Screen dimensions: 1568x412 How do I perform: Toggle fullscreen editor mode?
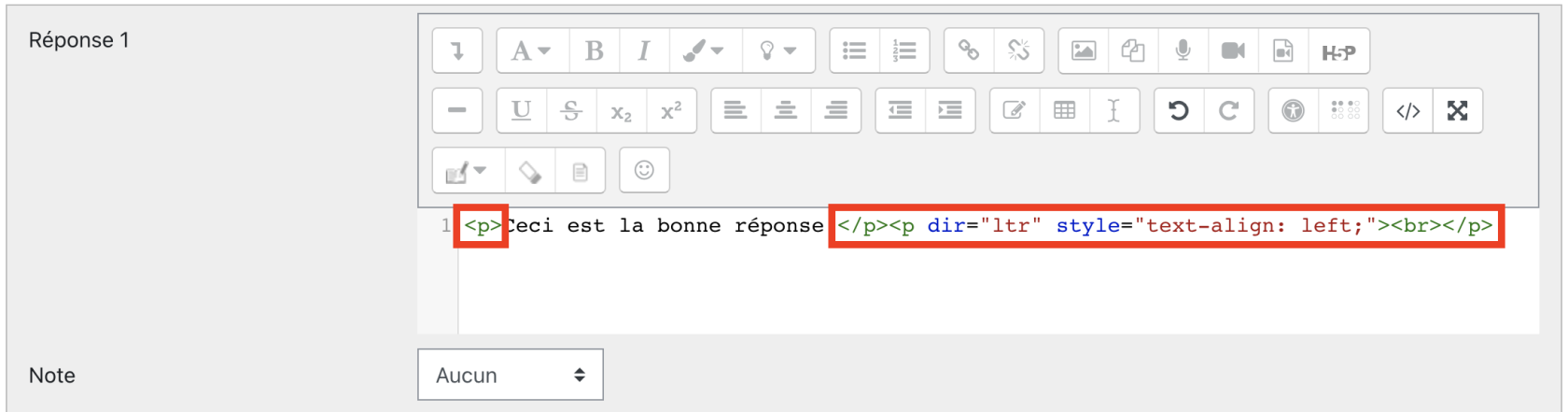[x=1457, y=110]
